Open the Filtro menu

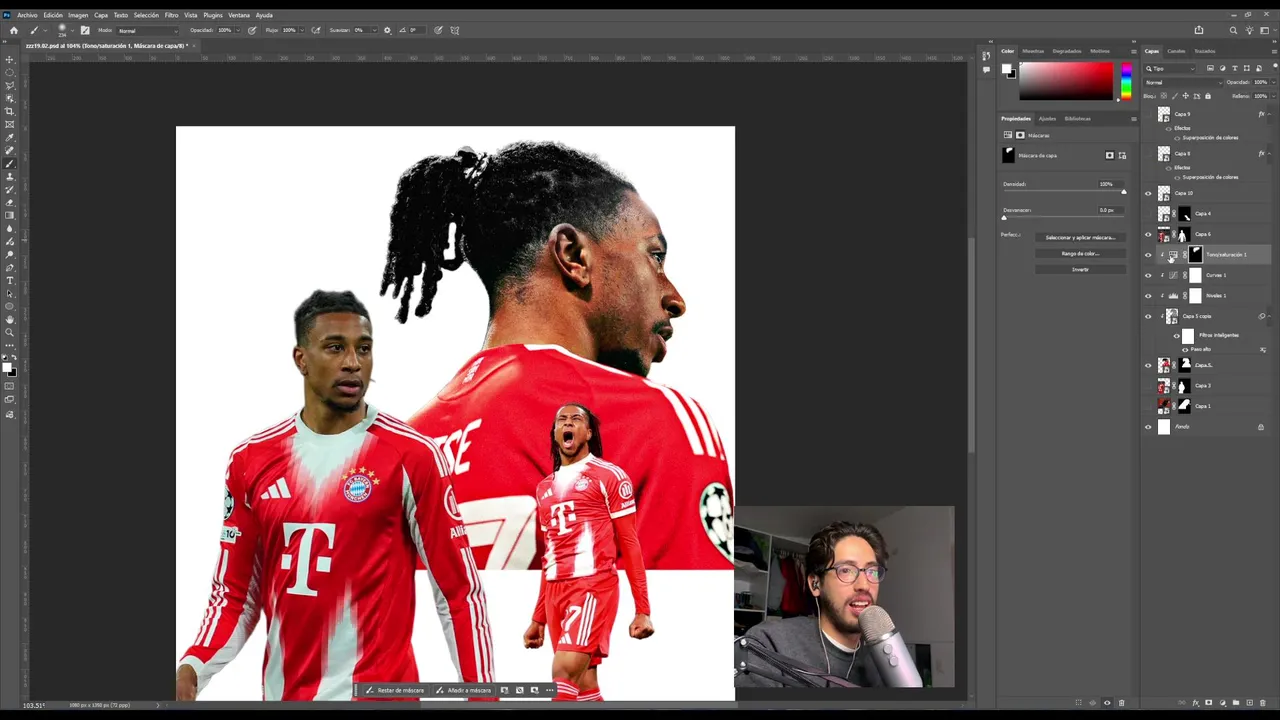click(x=171, y=15)
